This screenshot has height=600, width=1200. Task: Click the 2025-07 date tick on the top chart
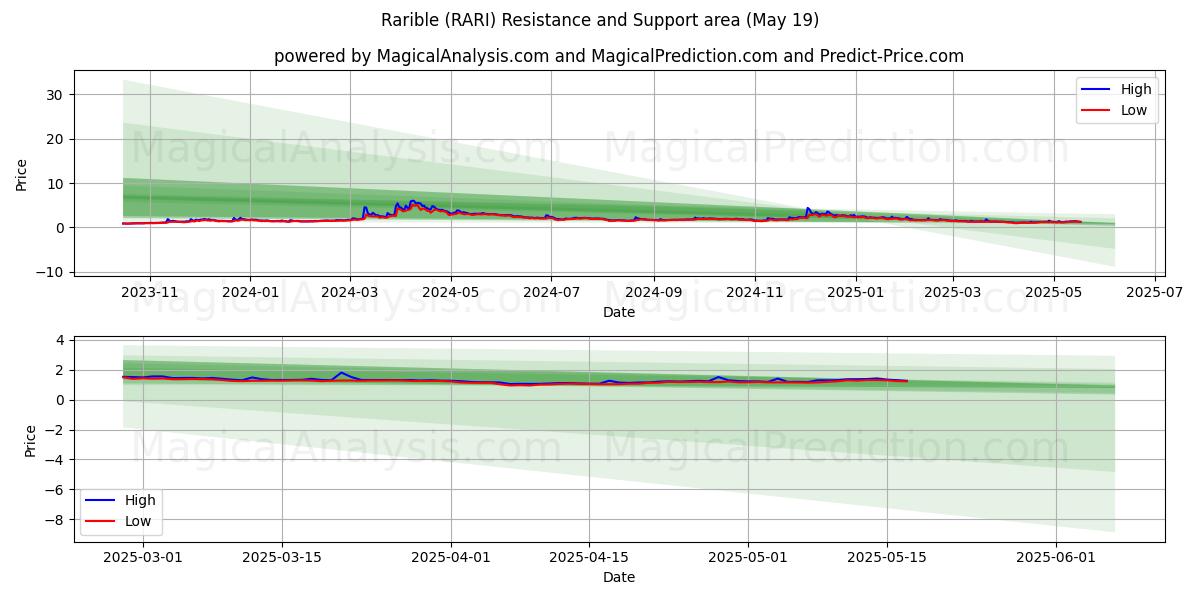pyautogui.click(x=1154, y=293)
